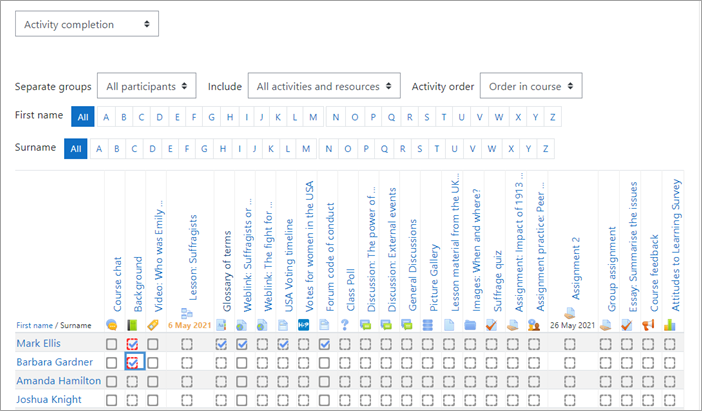Screen dimensions: 702x411
Task: Filter first name by letter M
Action: click(312, 118)
